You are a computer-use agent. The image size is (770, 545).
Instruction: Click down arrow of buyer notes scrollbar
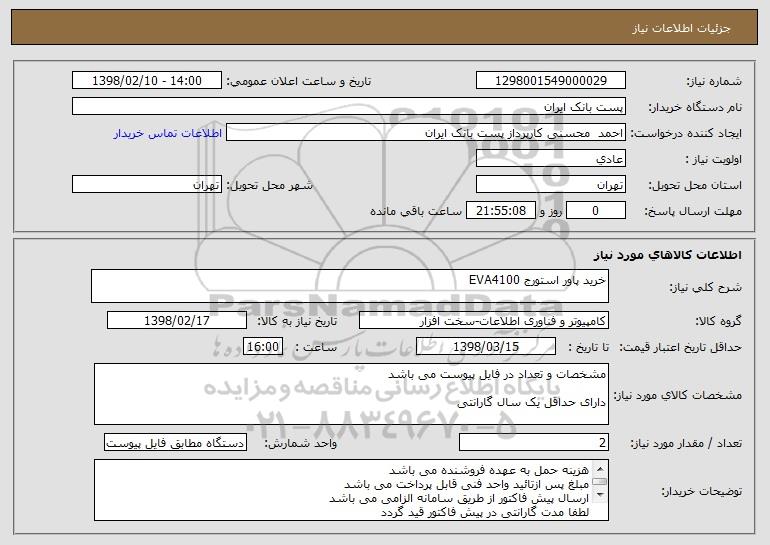point(600,496)
